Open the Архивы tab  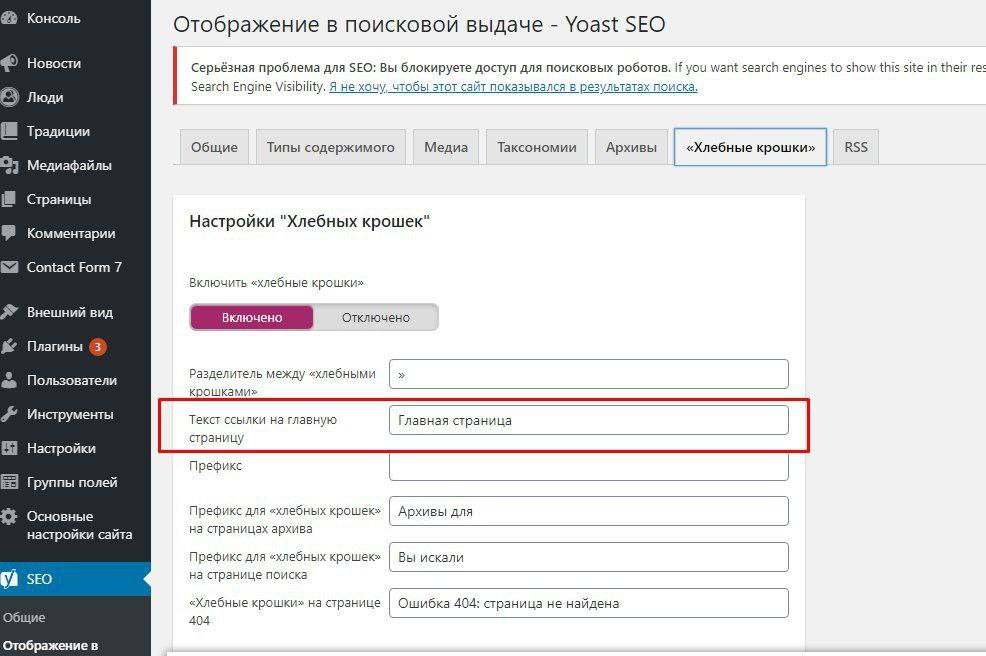click(x=631, y=147)
